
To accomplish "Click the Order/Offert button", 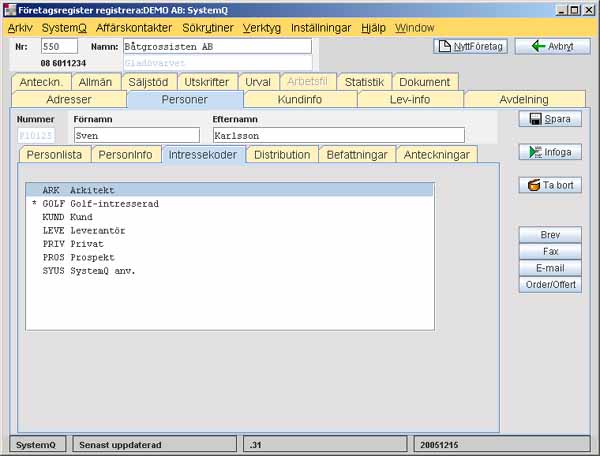I will [x=550, y=284].
